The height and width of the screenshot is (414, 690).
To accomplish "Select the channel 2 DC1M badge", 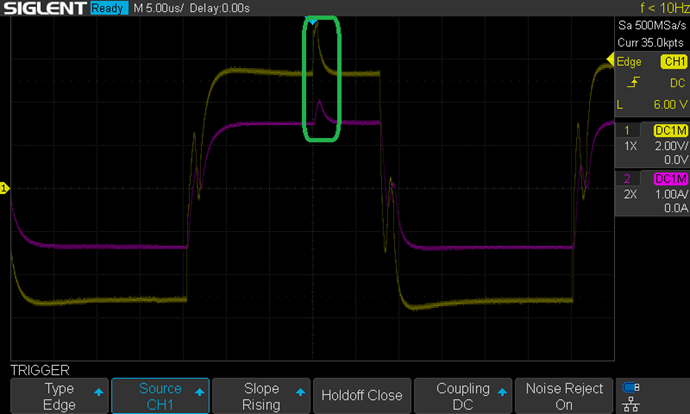I will click(670, 179).
